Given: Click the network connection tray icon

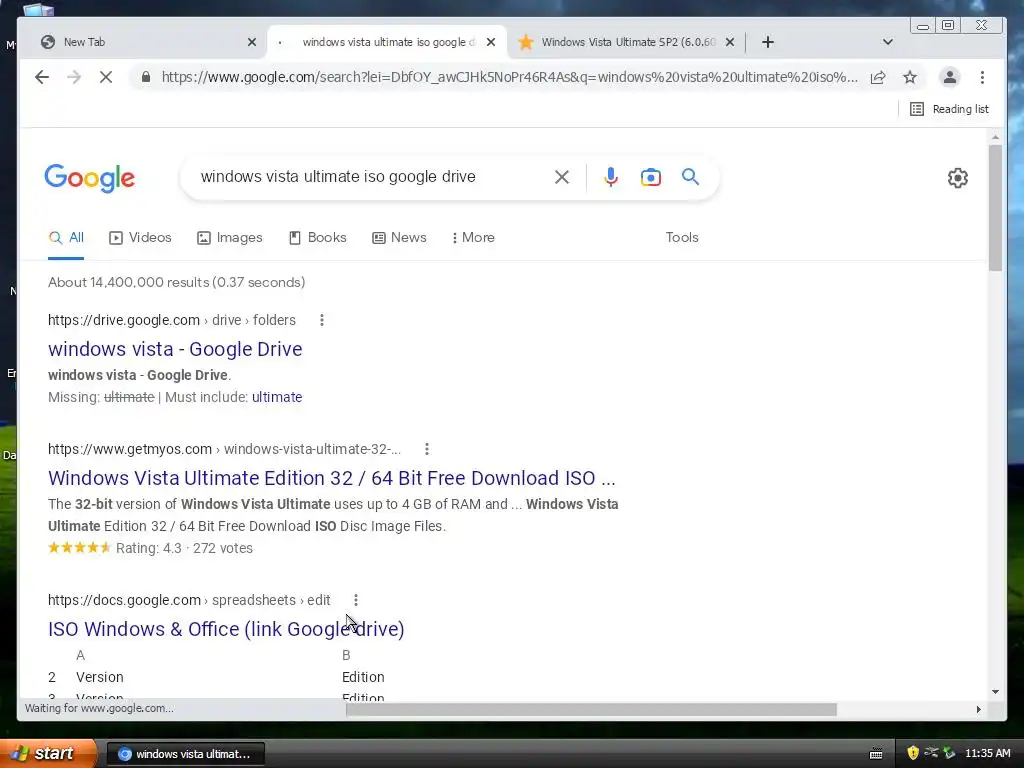Looking at the screenshot, I should (x=931, y=753).
